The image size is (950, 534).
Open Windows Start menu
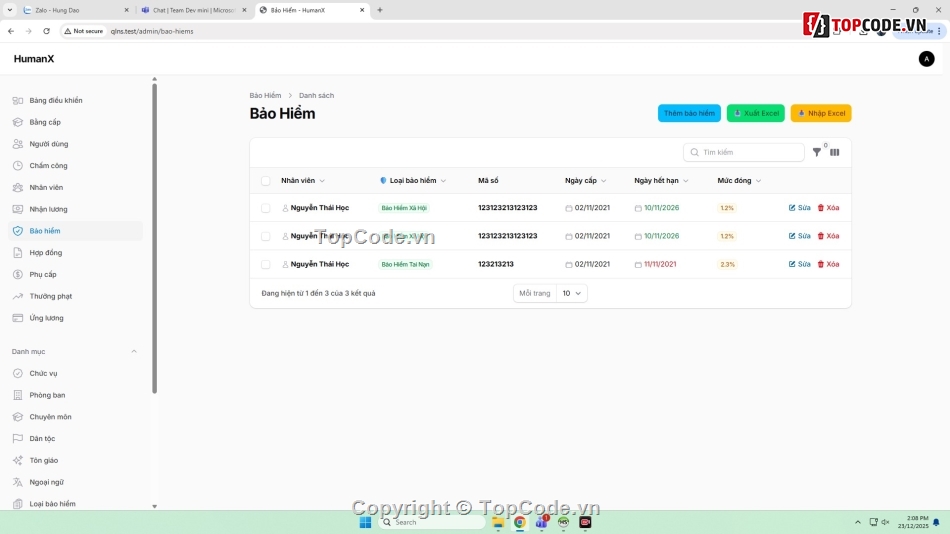[365, 522]
